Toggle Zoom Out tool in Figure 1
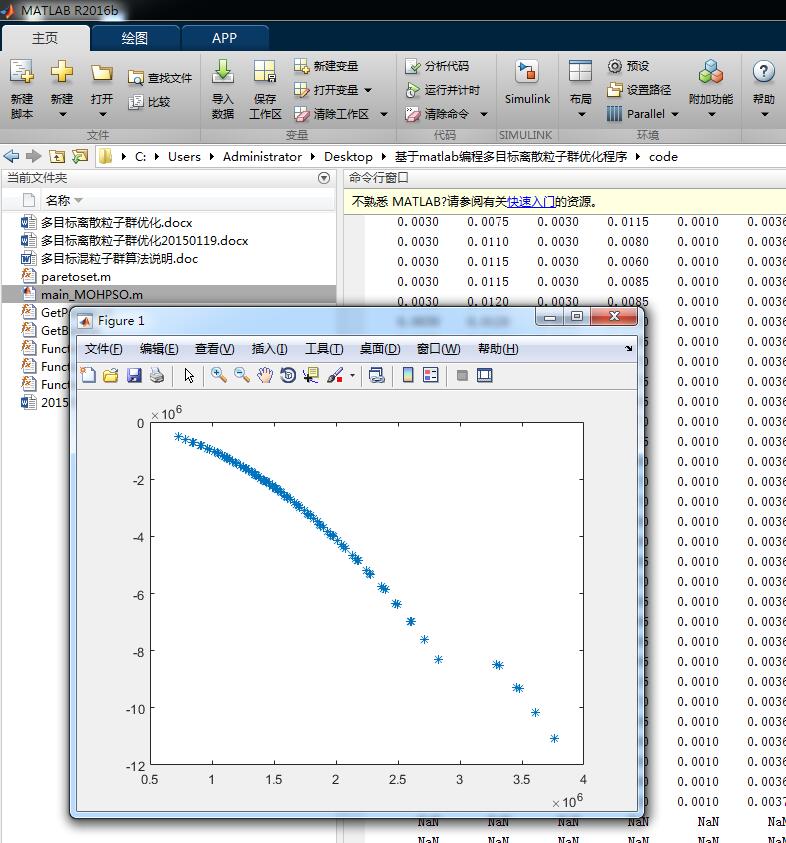This screenshot has width=786, height=843. click(x=241, y=375)
